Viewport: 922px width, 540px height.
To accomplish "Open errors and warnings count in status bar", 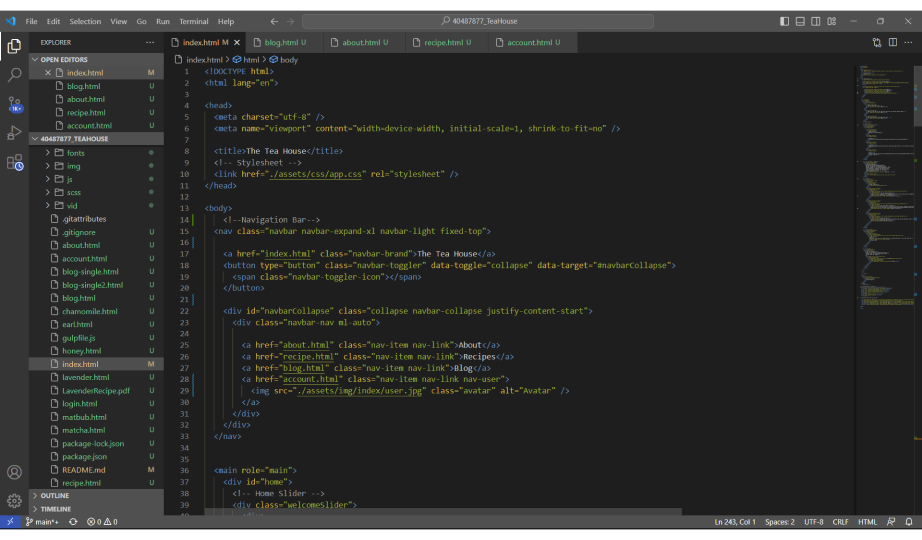I will click(102, 522).
